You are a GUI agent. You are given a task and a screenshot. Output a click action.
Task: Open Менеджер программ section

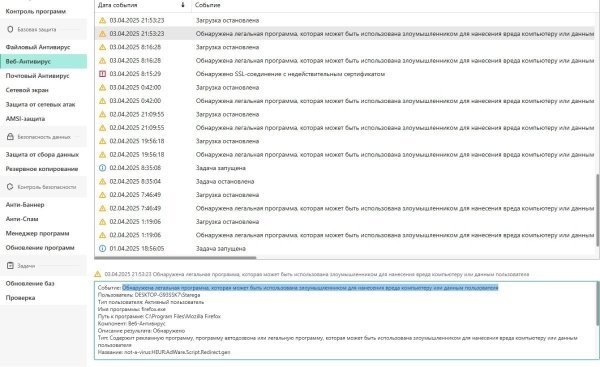point(37,233)
